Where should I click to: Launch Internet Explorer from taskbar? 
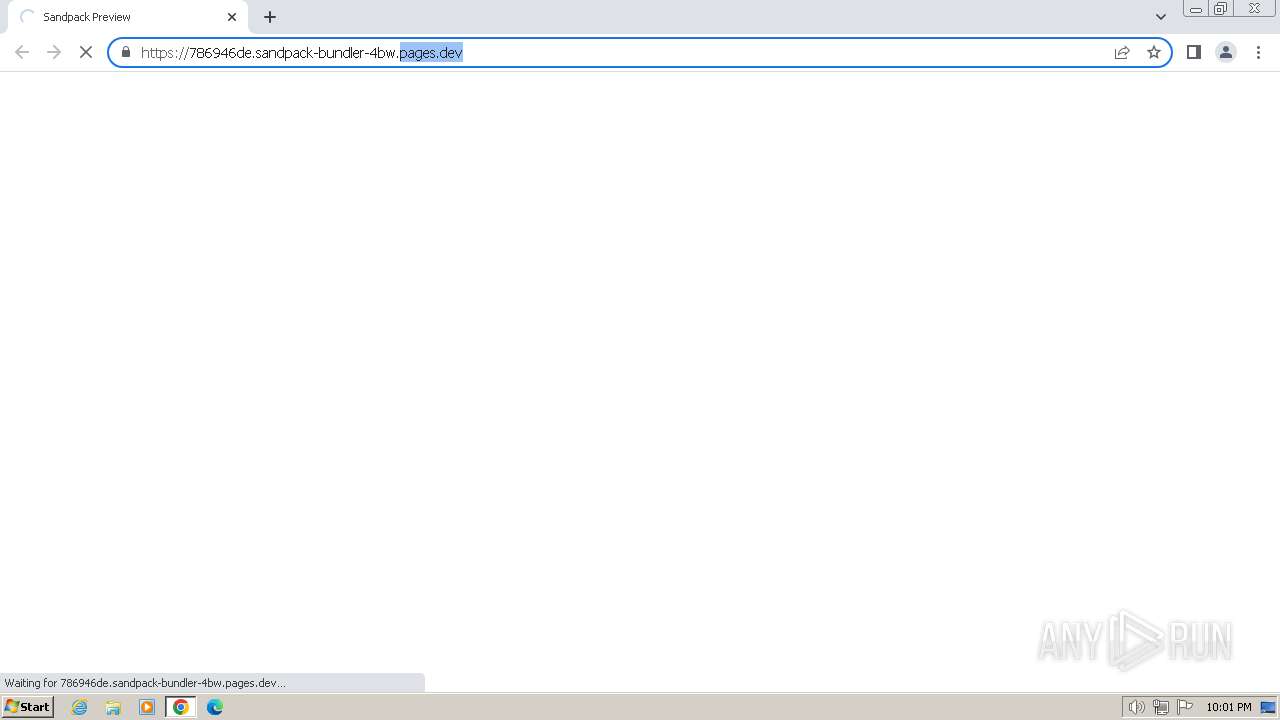80,707
